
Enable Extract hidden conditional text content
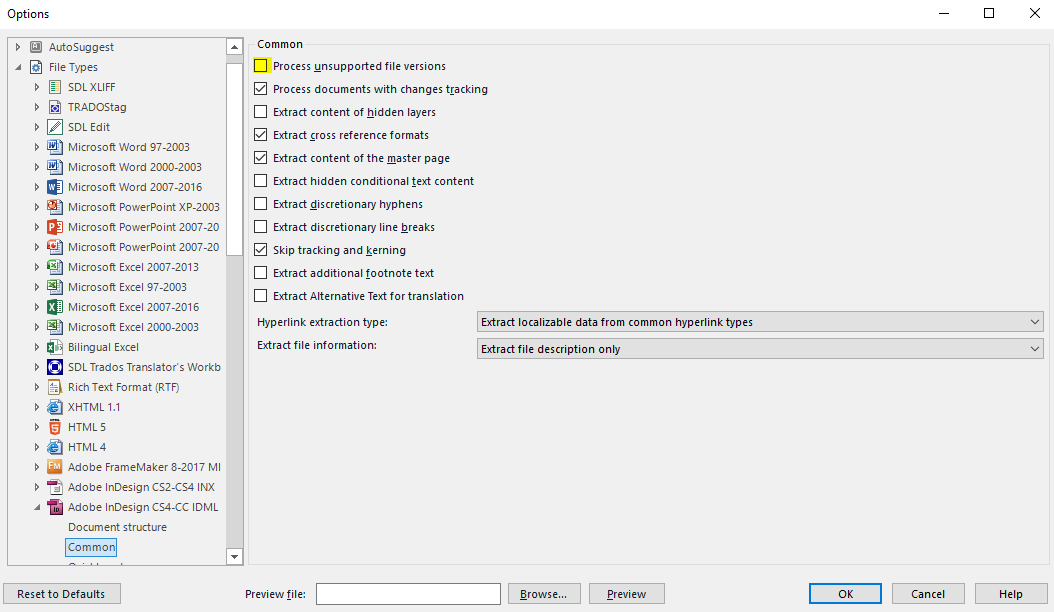click(x=261, y=181)
